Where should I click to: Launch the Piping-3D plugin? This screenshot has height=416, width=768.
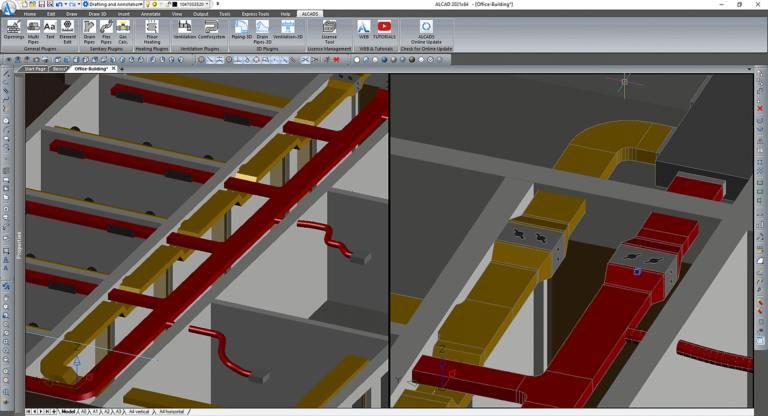pyautogui.click(x=241, y=29)
